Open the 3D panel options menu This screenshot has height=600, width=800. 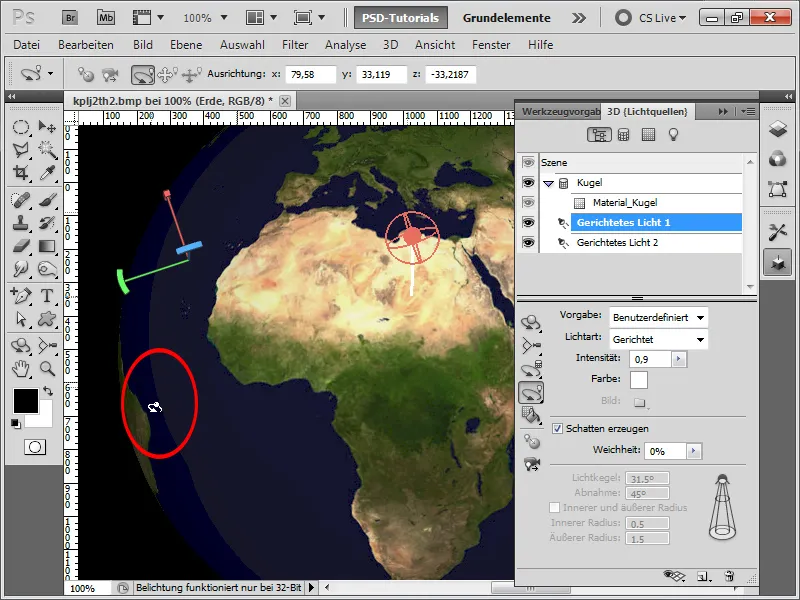click(x=748, y=111)
